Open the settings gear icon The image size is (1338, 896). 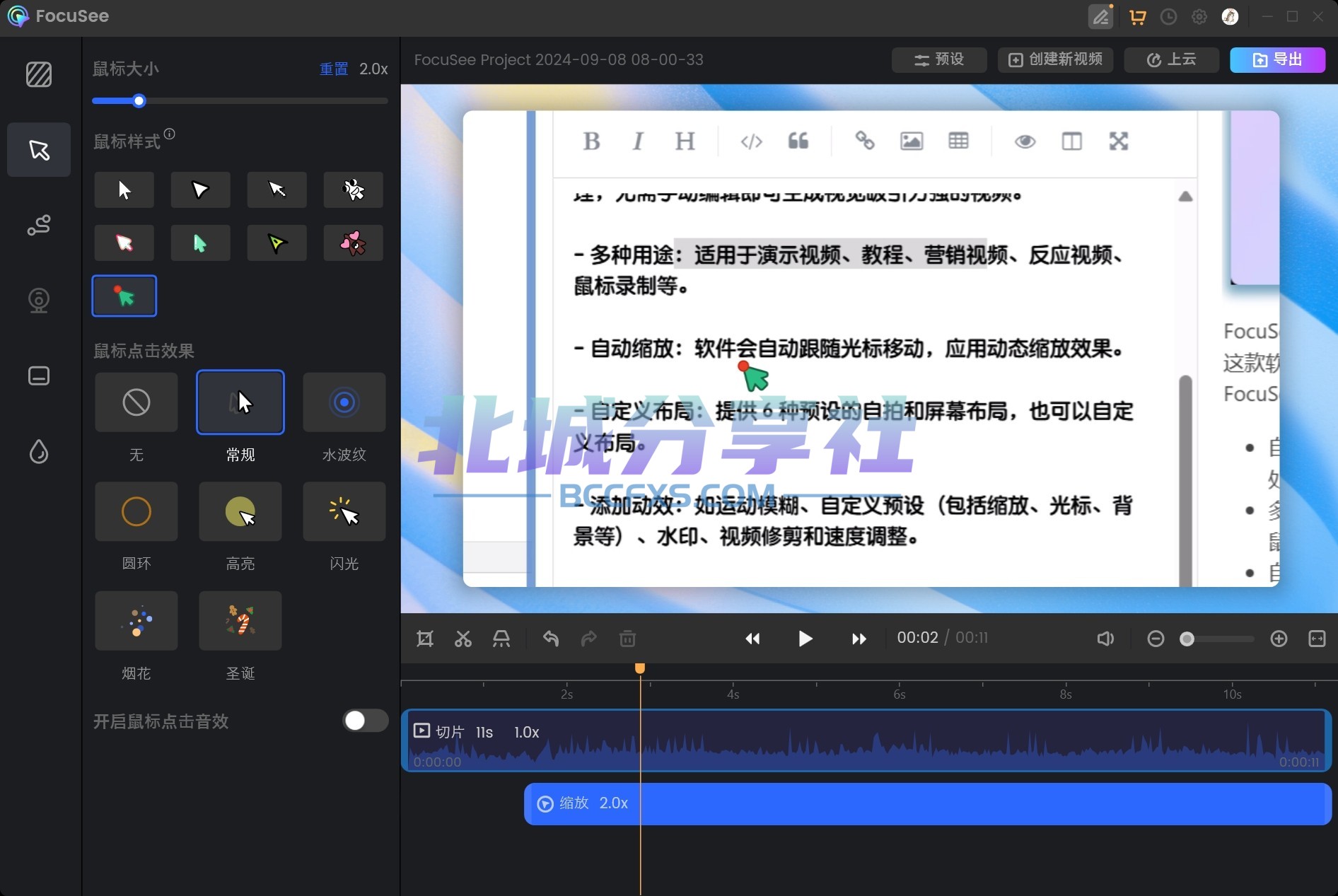[1199, 17]
